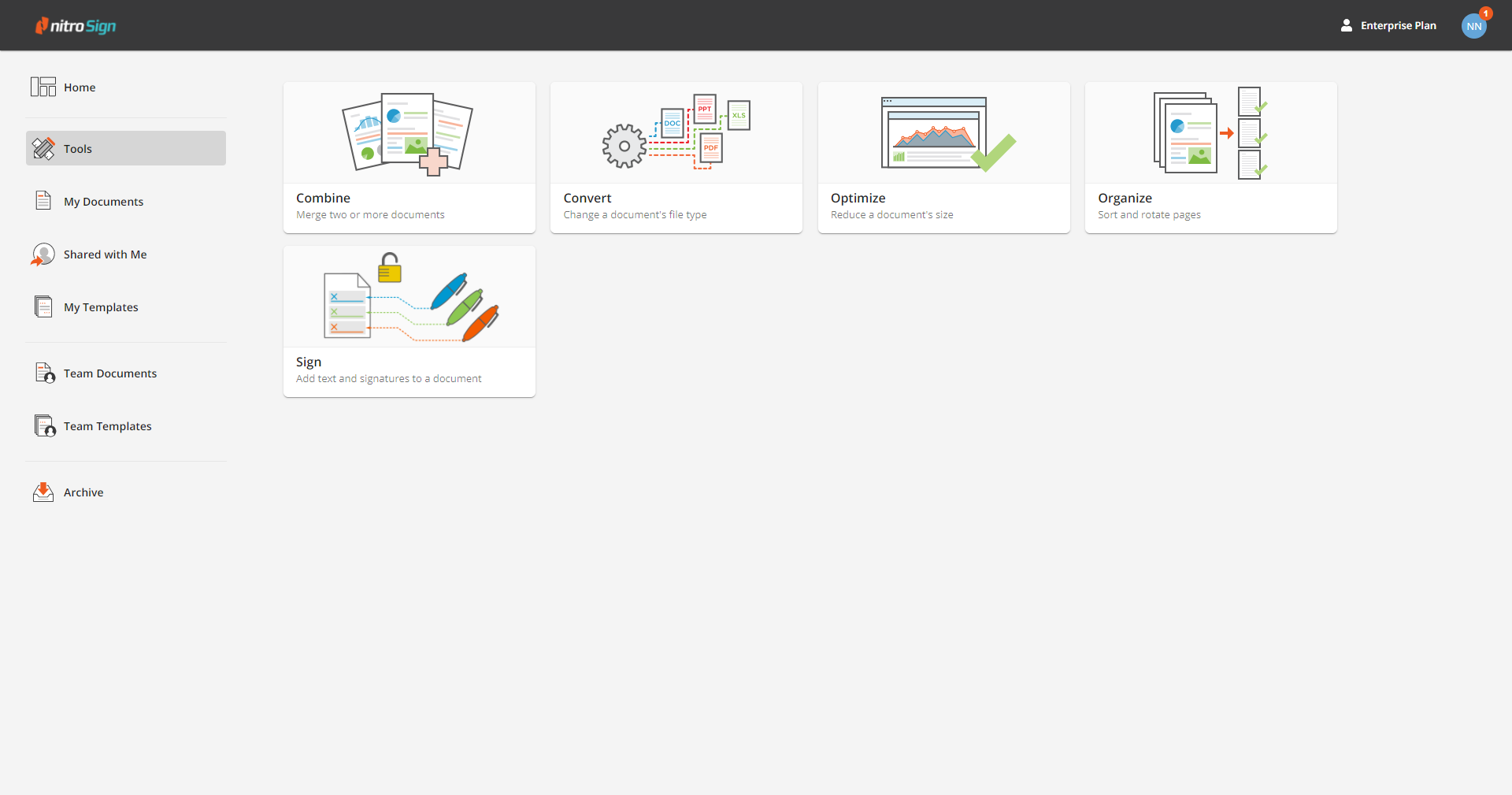Viewport: 1512px width, 795px height.
Task: Open the Organize tool card illustration
Action: pos(1211,133)
